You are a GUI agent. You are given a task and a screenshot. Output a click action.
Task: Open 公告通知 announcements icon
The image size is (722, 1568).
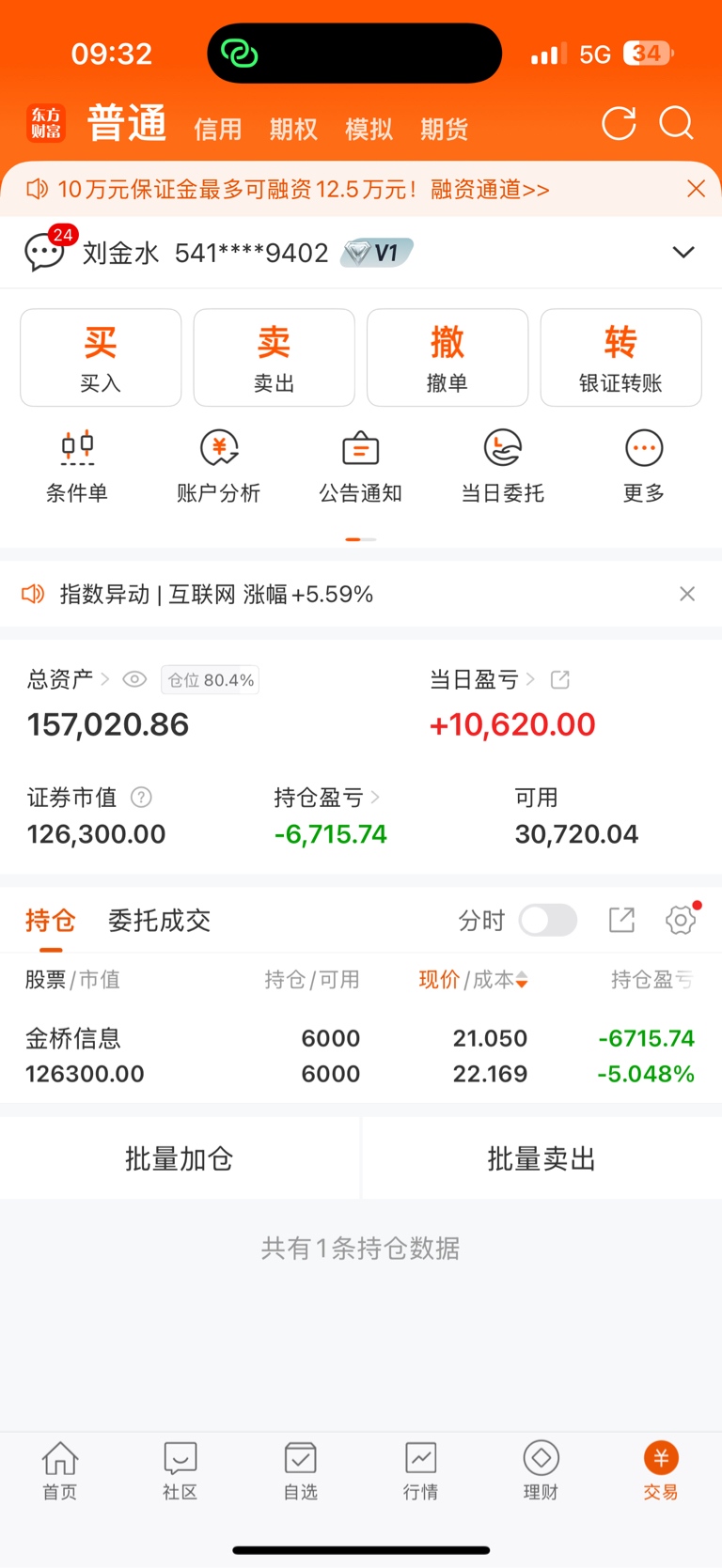point(360,448)
